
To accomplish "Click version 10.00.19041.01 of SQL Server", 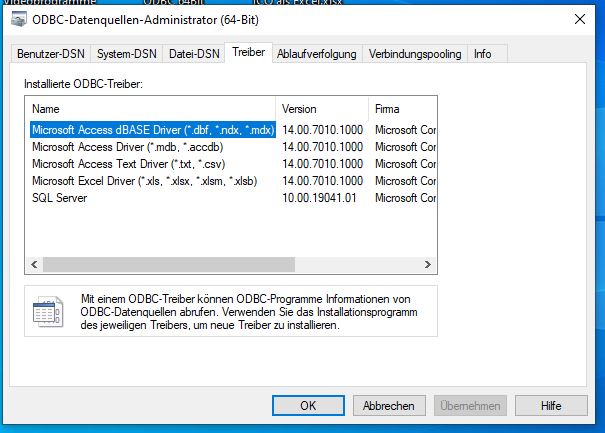I will click(319, 198).
